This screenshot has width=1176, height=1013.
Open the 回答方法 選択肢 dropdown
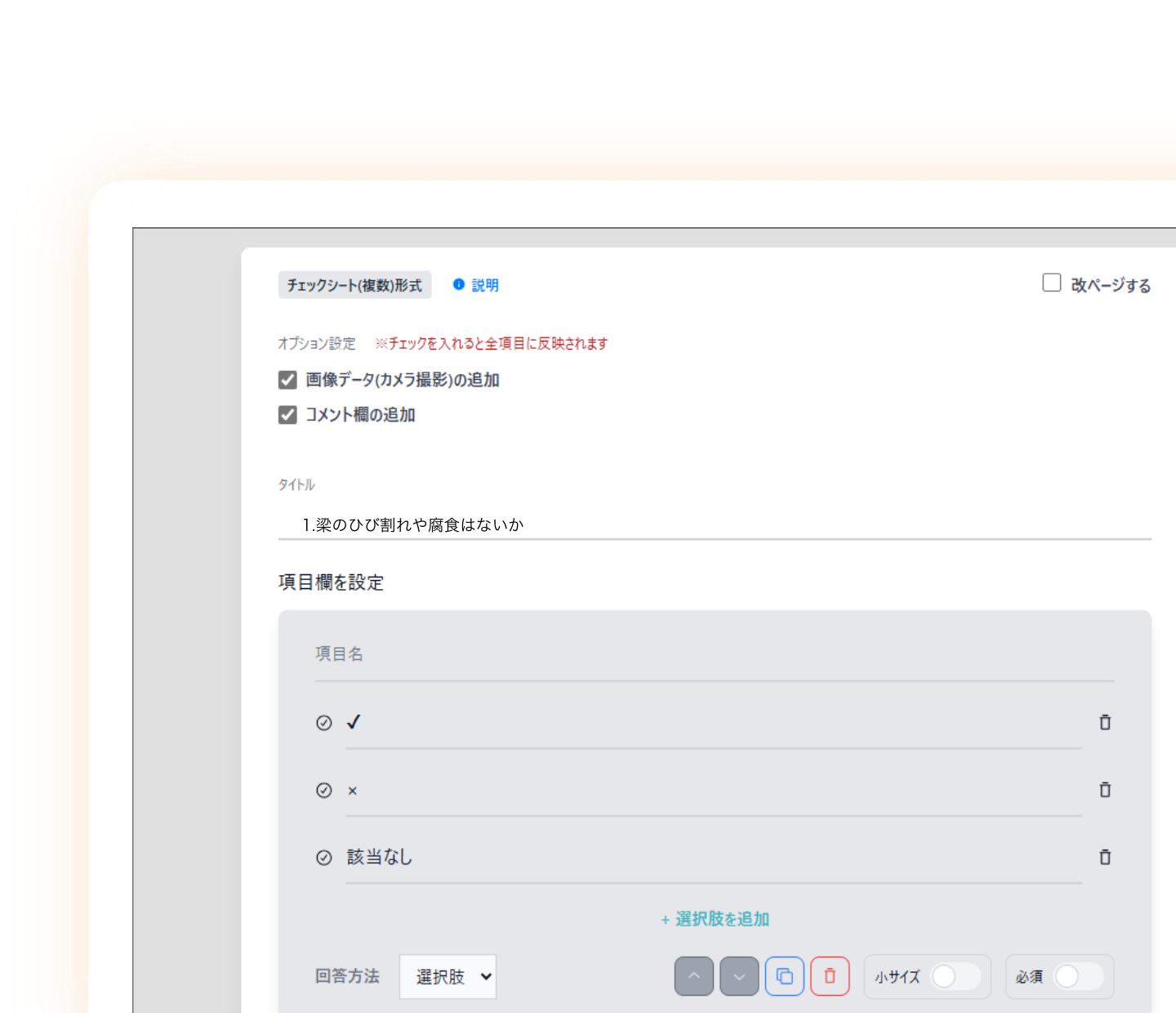click(448, 976)
